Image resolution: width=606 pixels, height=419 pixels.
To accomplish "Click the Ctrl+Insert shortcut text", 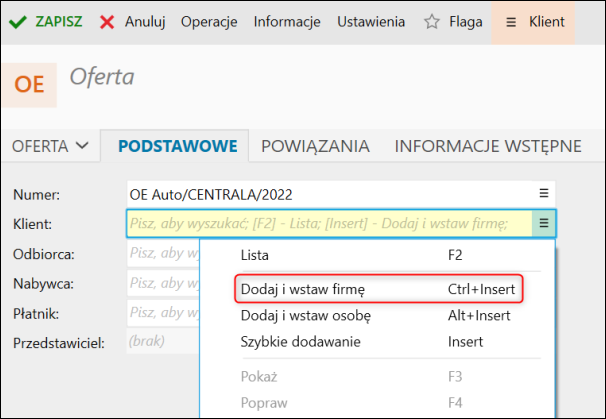I will (x=481, y=289).
